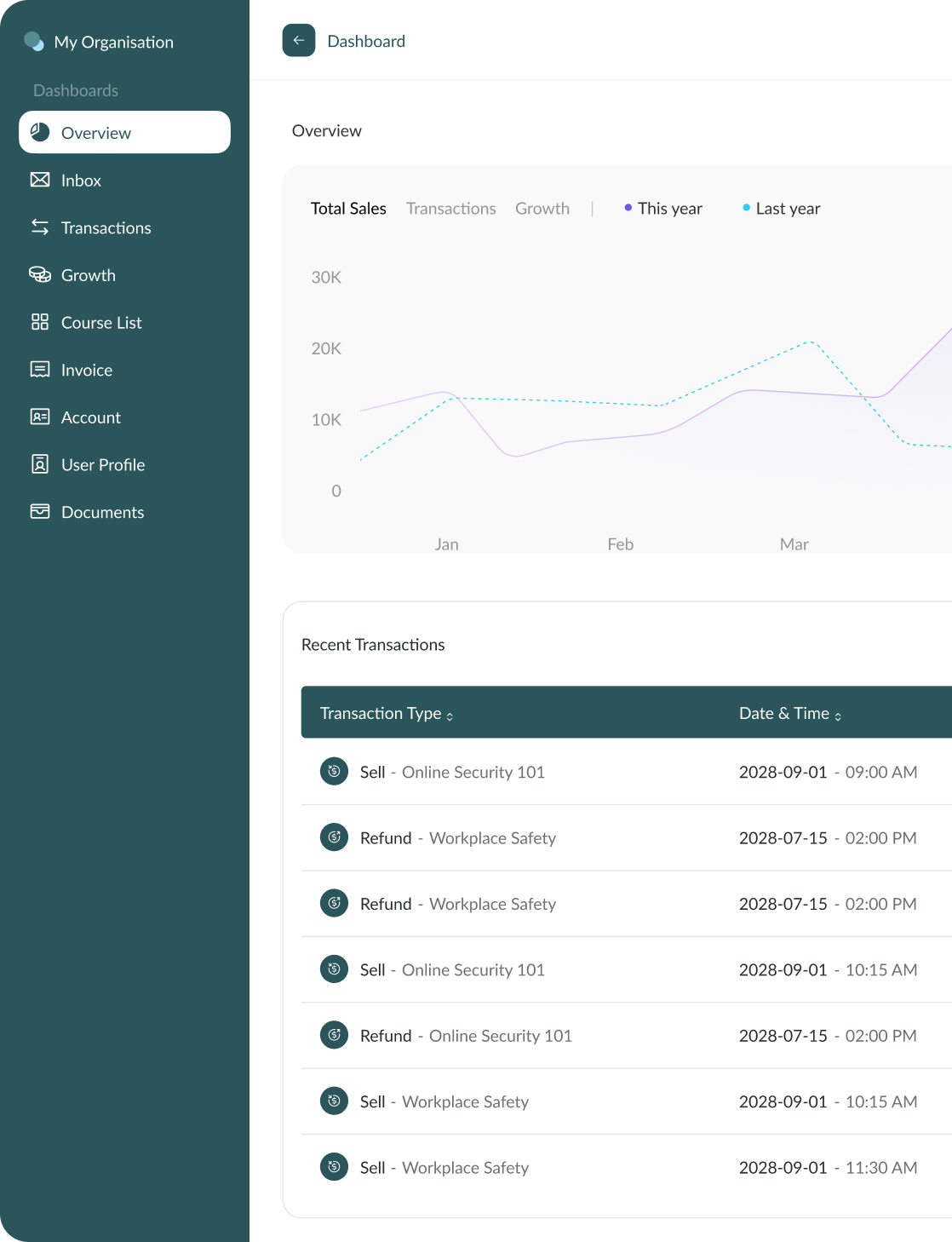Click the User Profile badge icon
Image resolution: width=952 pixels, height=1242 pixels.
[40, 464]
